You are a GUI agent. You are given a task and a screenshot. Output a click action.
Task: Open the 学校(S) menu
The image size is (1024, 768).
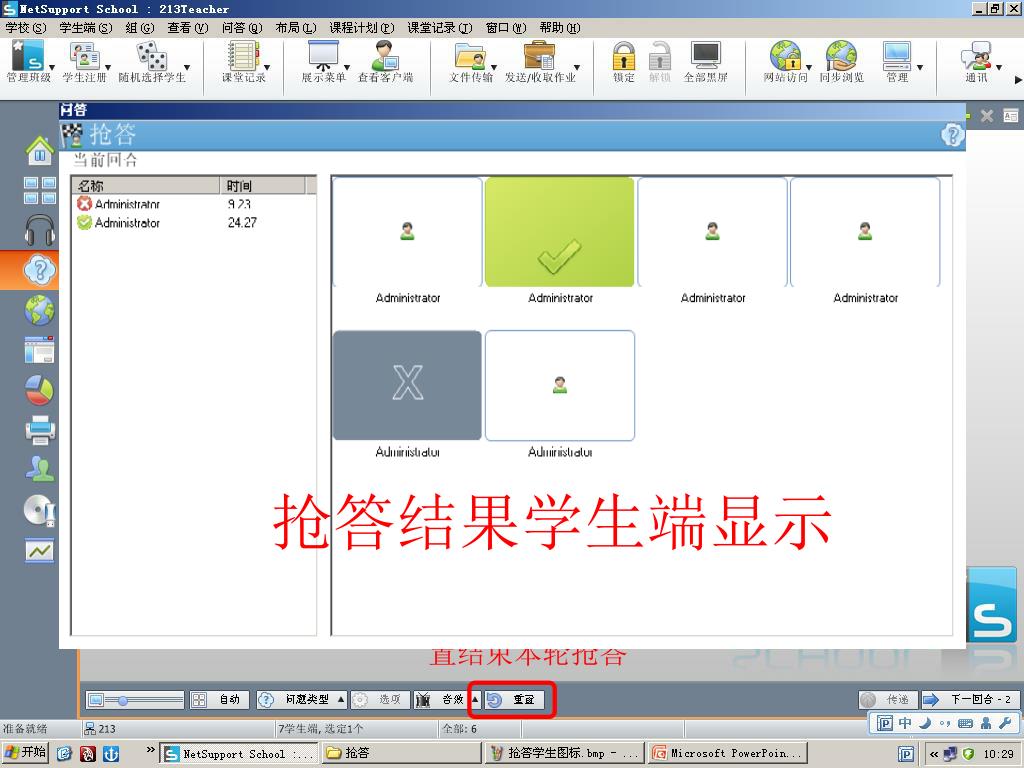coord(26,27)
